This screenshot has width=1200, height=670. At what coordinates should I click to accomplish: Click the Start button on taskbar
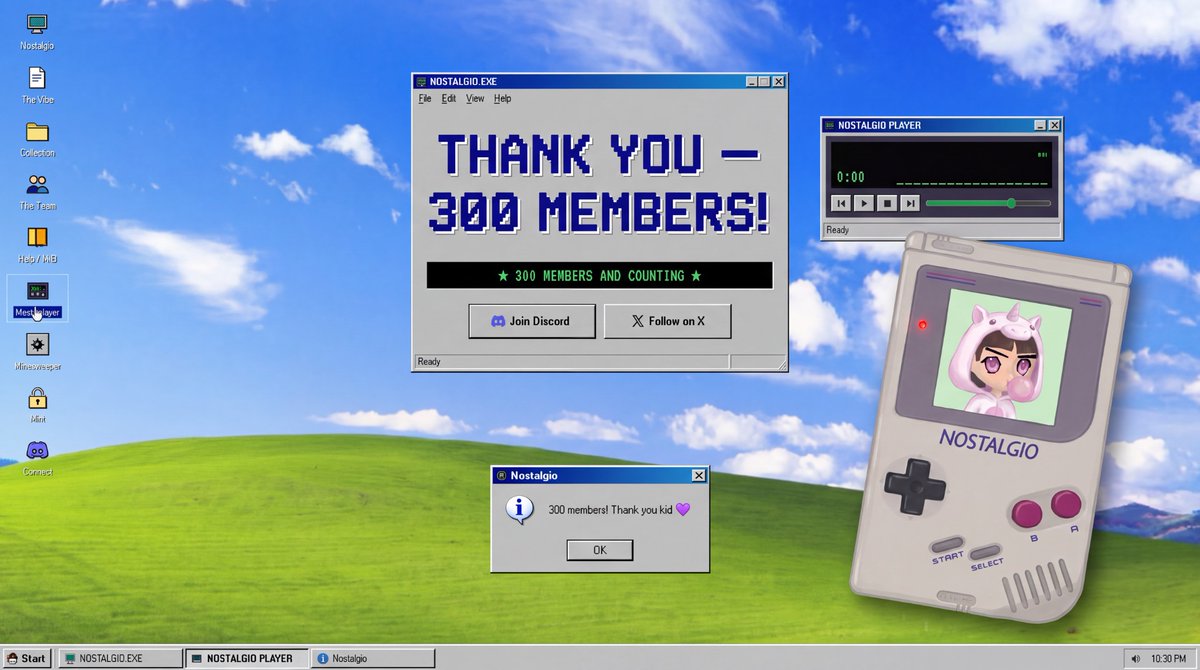27,658
